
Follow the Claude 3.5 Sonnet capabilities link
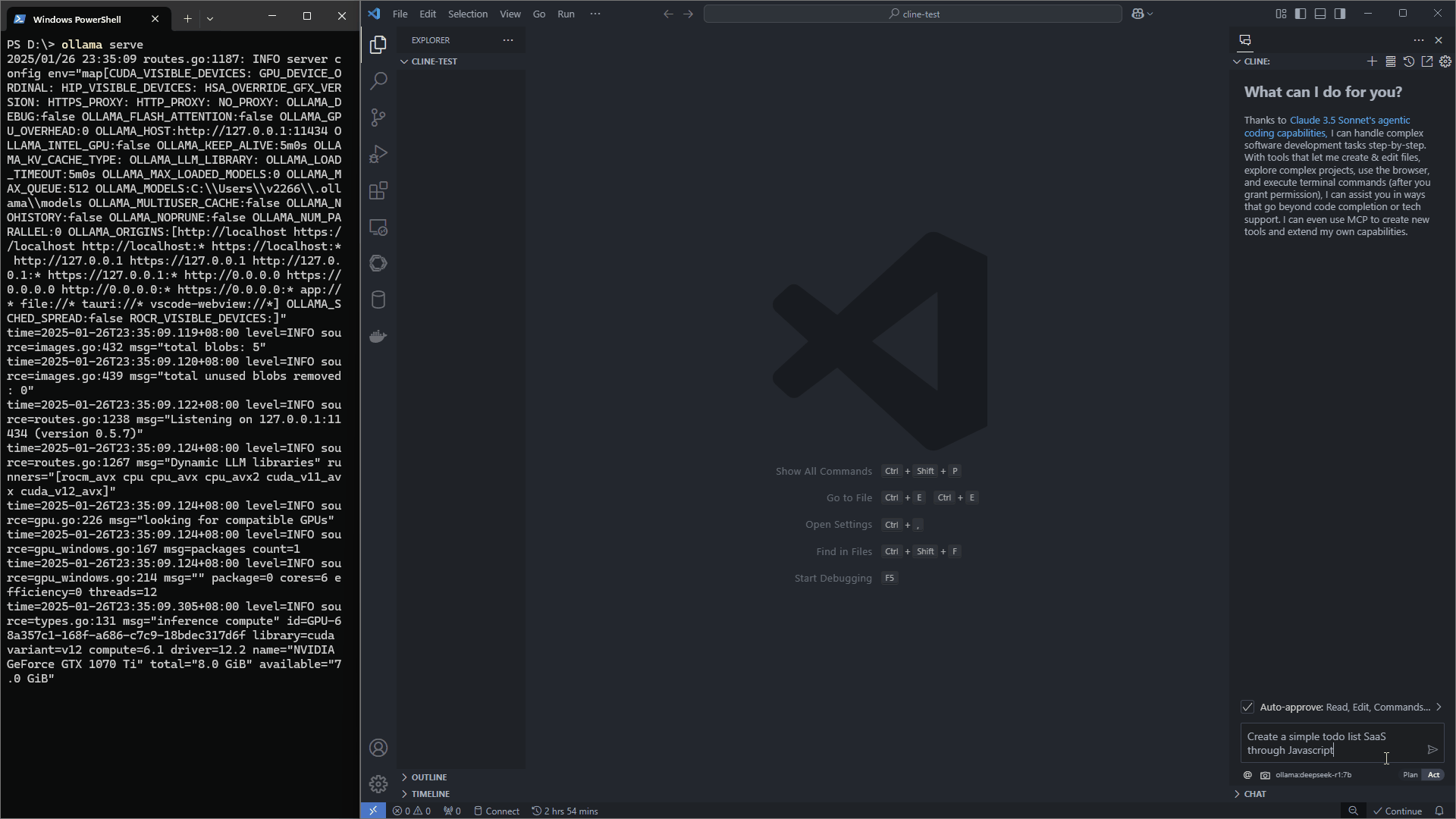pos(1349,121)
